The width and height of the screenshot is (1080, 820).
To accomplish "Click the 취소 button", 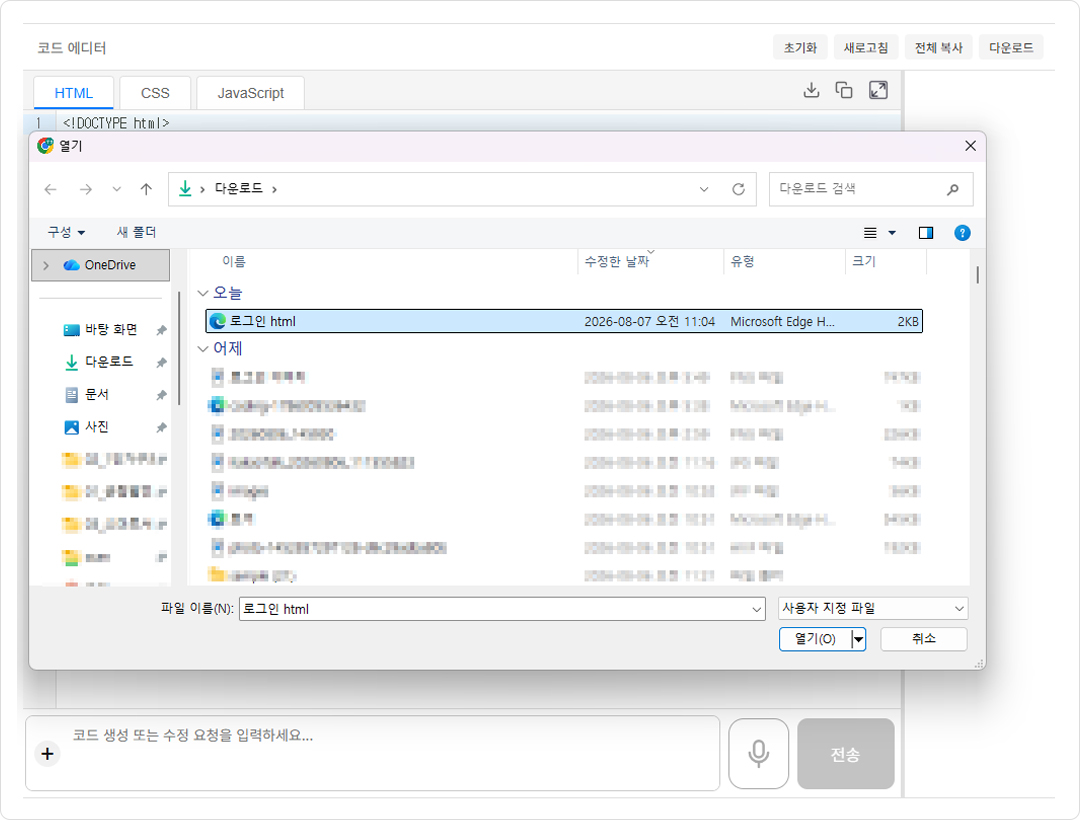I will click(x=924, y=639).
